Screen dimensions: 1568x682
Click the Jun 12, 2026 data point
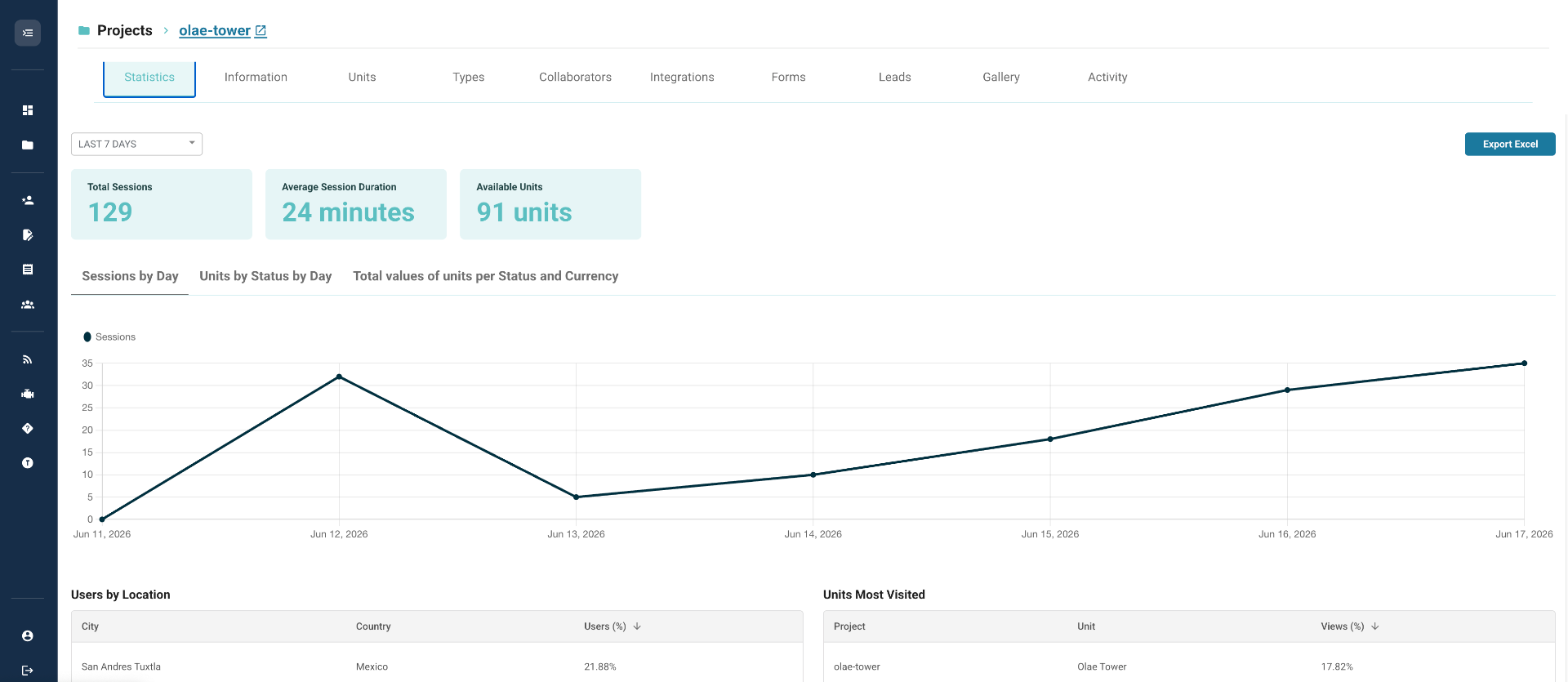339,377
